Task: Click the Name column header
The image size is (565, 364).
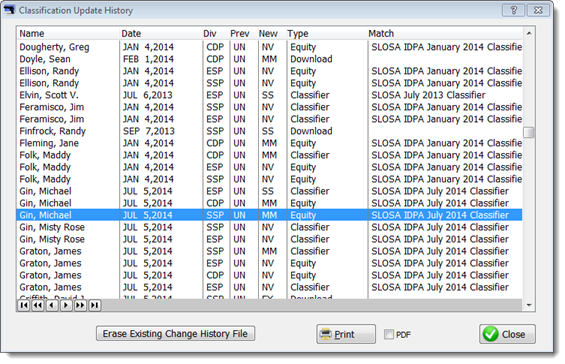Action: [x=68, y=34]
